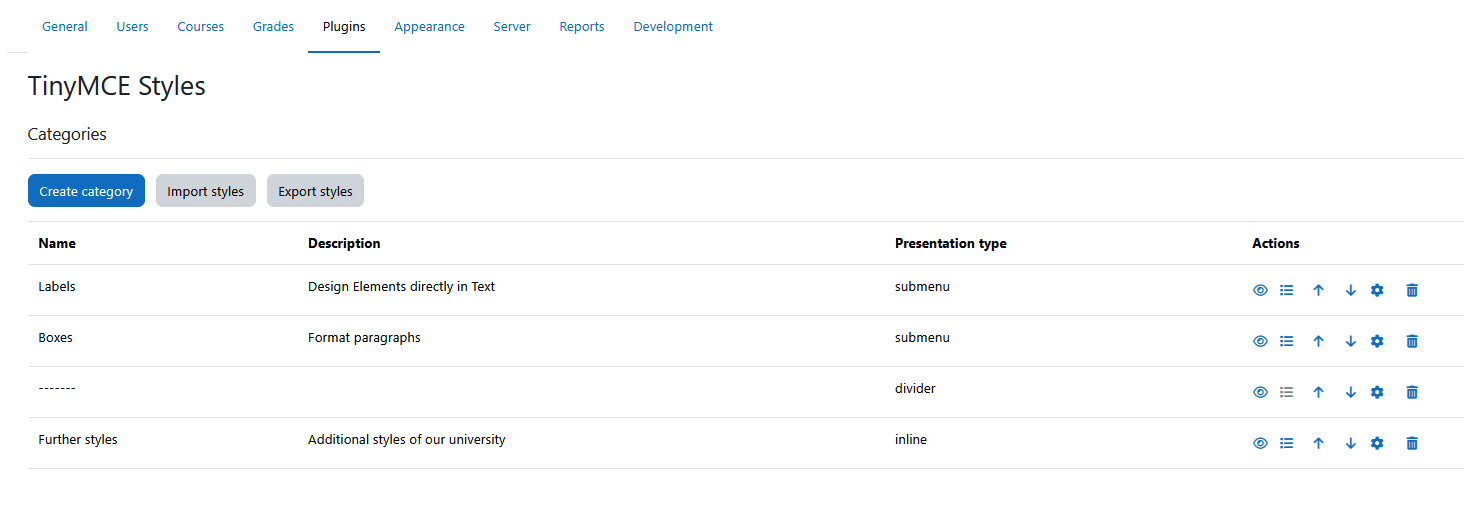Open the Reports tab

point(582,27)
